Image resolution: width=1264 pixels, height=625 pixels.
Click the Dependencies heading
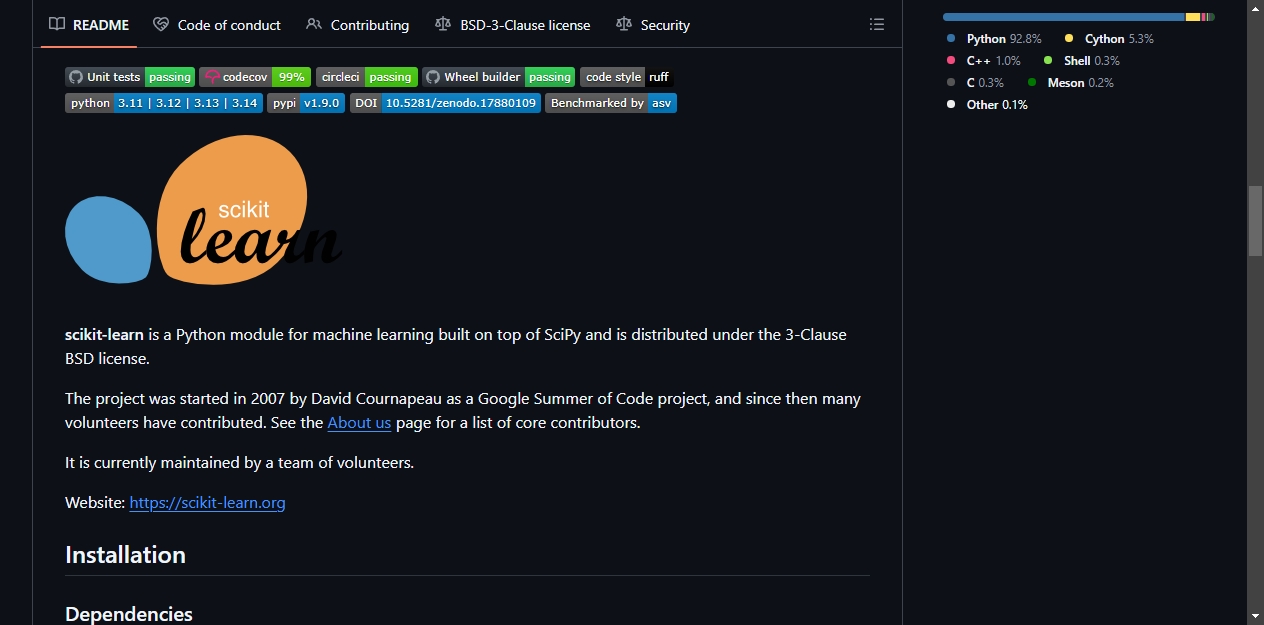[128, 614]
